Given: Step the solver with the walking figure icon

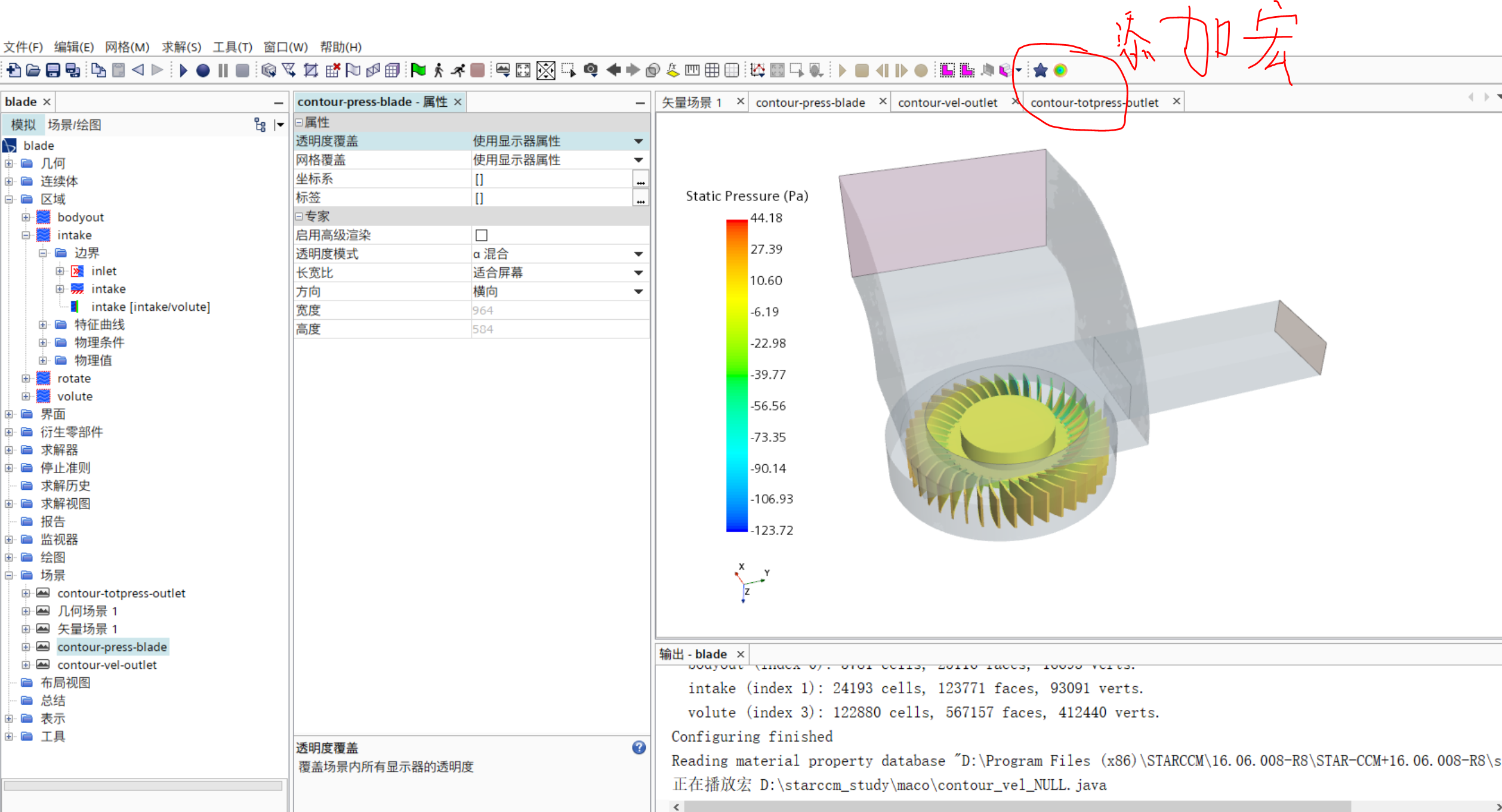Looking at the screenshot, I should pos(439,70).
